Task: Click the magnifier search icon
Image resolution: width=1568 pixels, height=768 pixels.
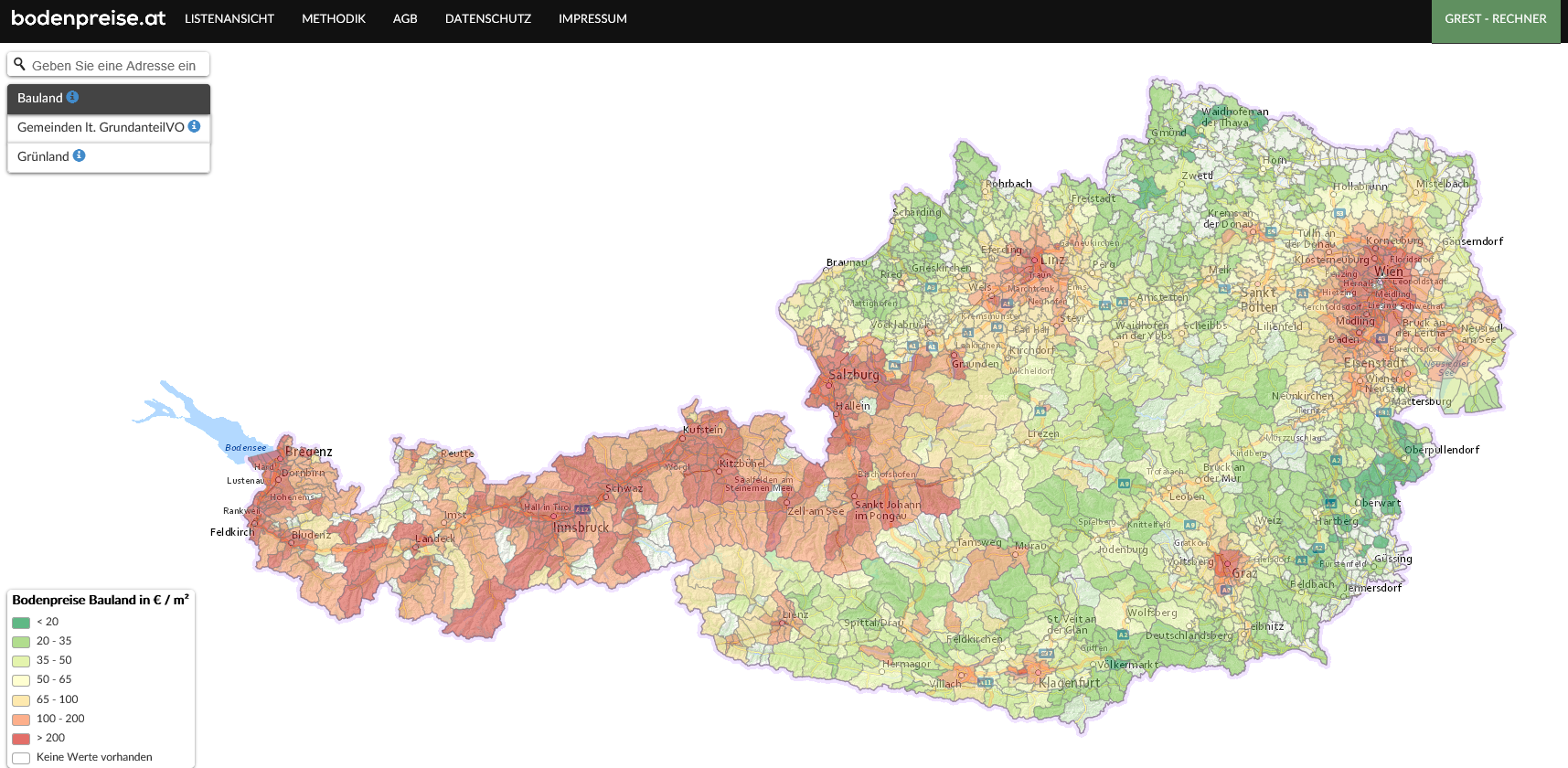Action: 19,65
